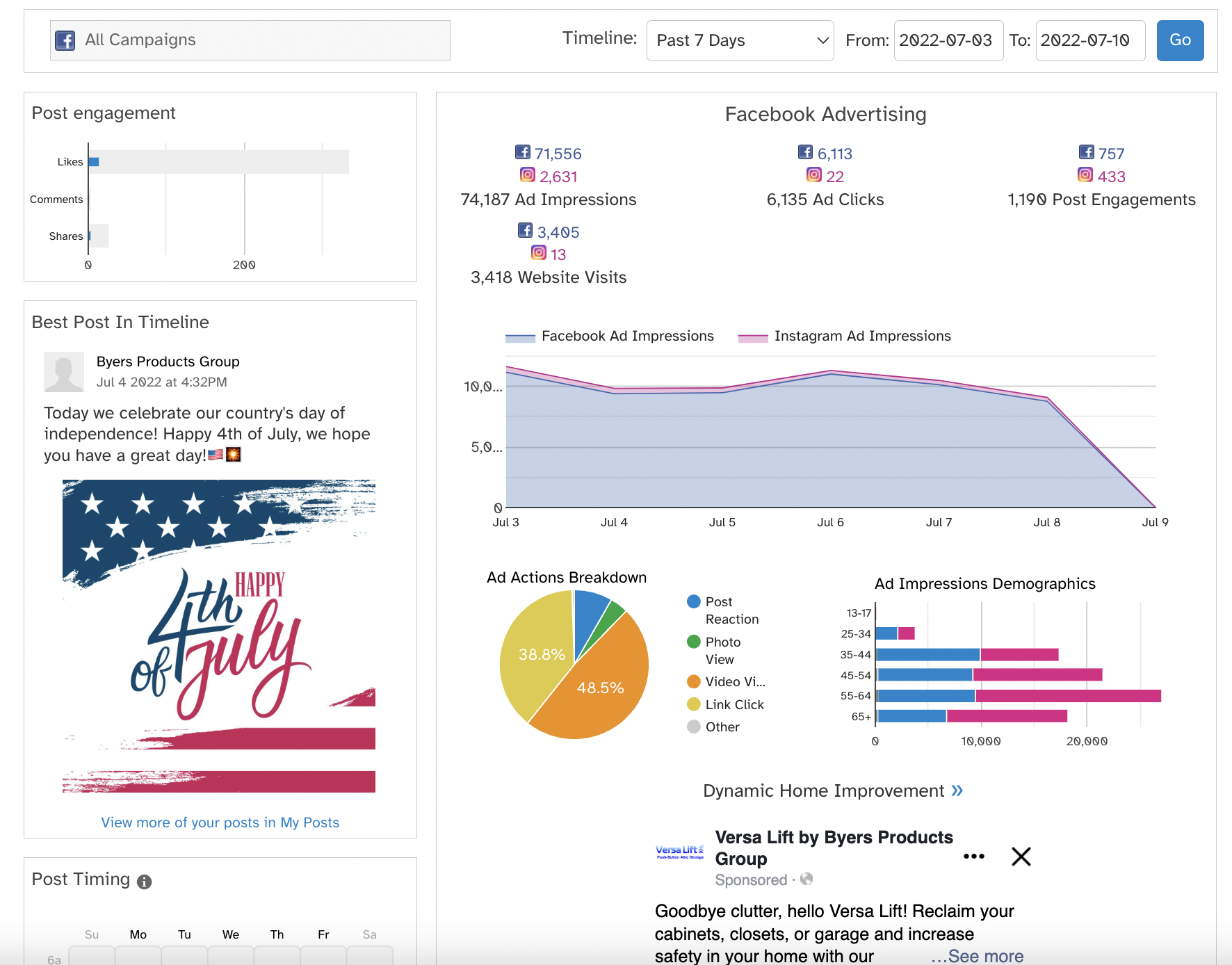Click the Jul 4 2022 at 4:32PM timestamp
The image size is (1232, 965).
pos(161,382)
